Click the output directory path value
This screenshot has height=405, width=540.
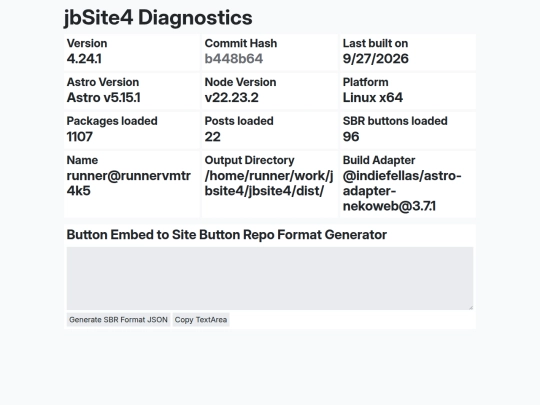269,183
